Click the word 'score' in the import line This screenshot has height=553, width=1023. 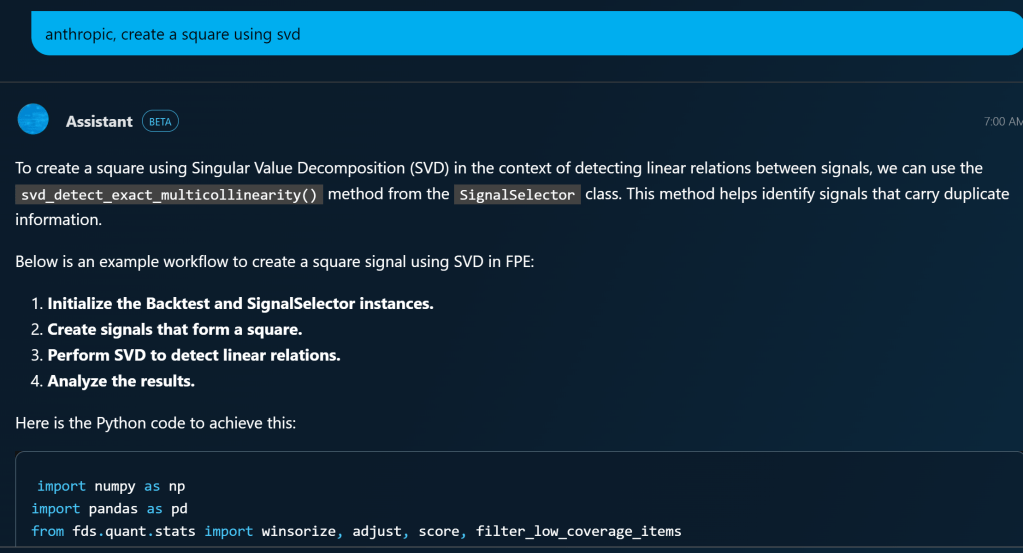click(x=437, y=531)
